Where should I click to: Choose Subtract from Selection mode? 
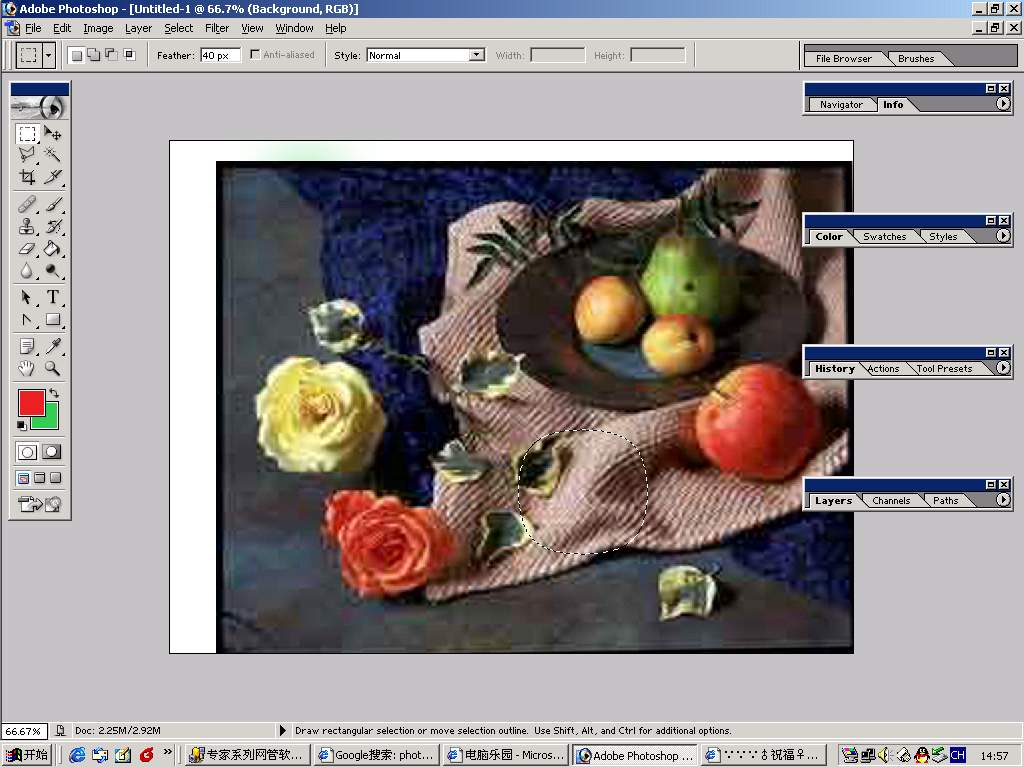coord(112,56)
